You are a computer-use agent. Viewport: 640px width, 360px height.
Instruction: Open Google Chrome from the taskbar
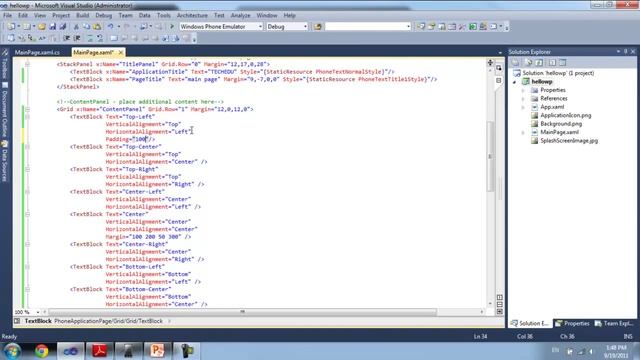click(41, 351)
